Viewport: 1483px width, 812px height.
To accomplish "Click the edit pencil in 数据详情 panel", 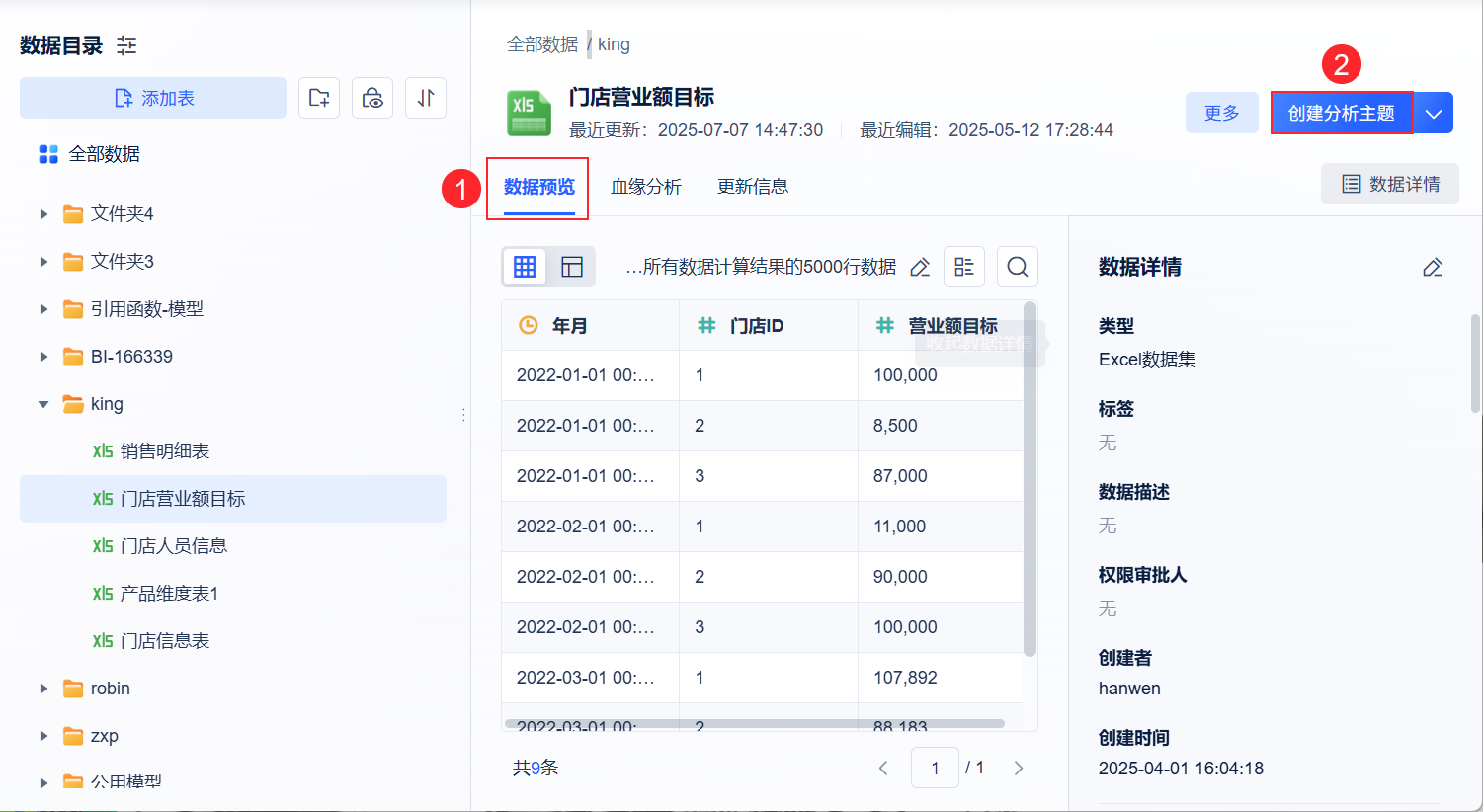I will click(x=1433, y=267).
